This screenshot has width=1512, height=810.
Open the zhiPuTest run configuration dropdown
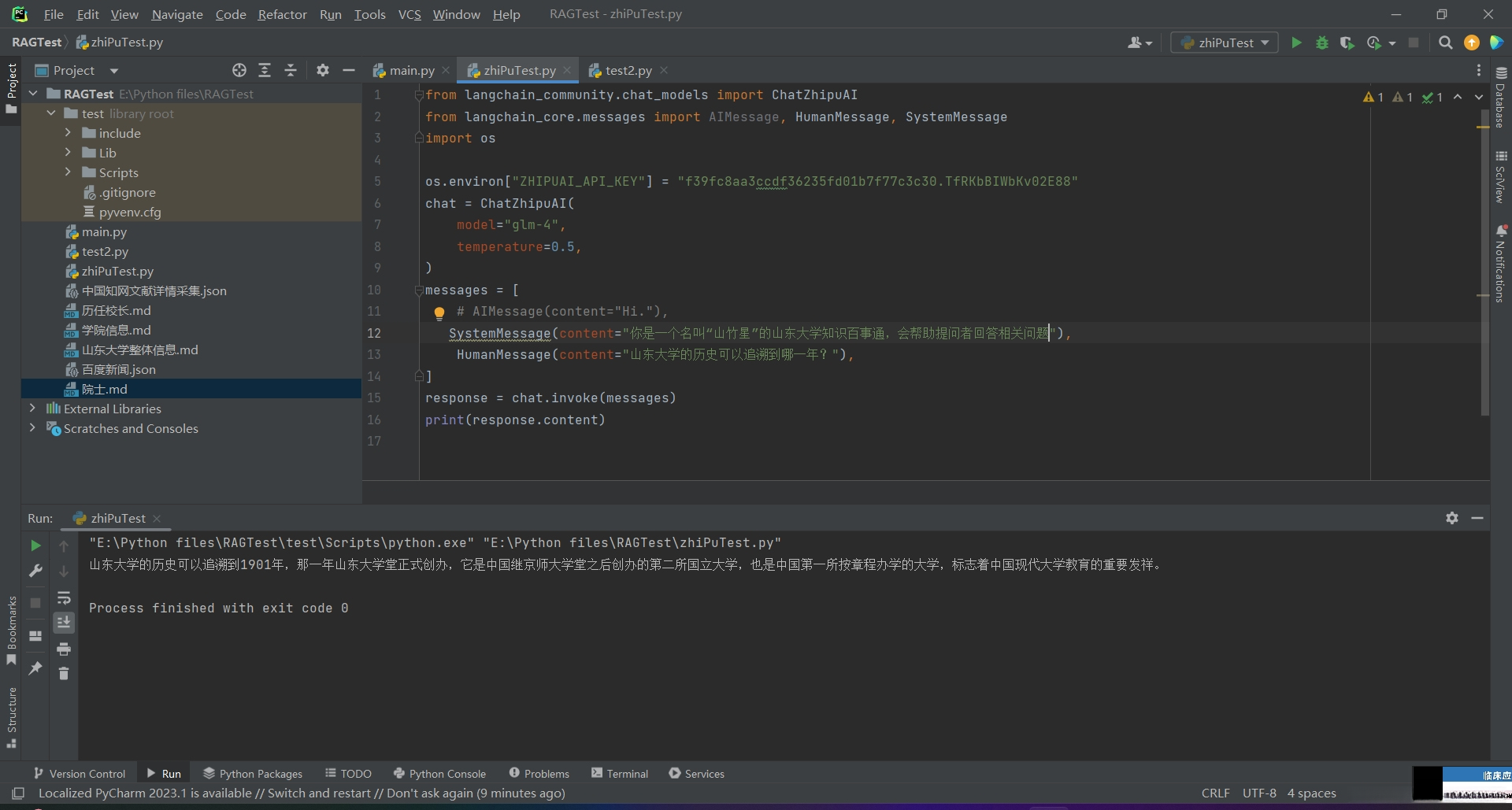coord(1225,43)
